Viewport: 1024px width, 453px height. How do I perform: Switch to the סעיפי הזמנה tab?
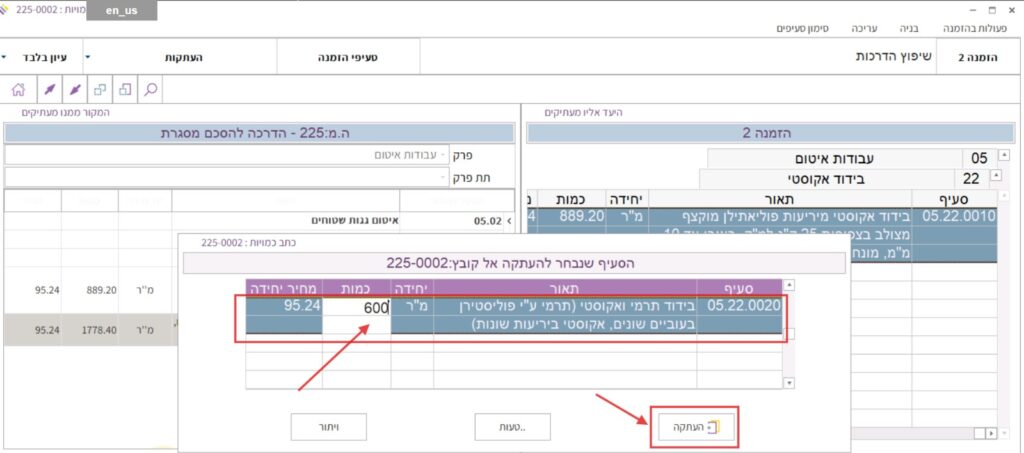[343, 58]
